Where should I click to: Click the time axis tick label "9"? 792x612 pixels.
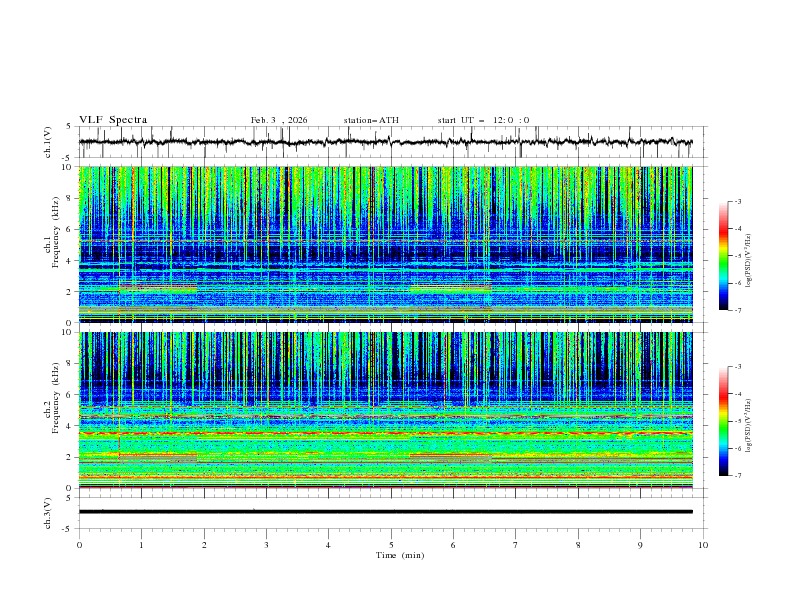click(x=640, y=545)
